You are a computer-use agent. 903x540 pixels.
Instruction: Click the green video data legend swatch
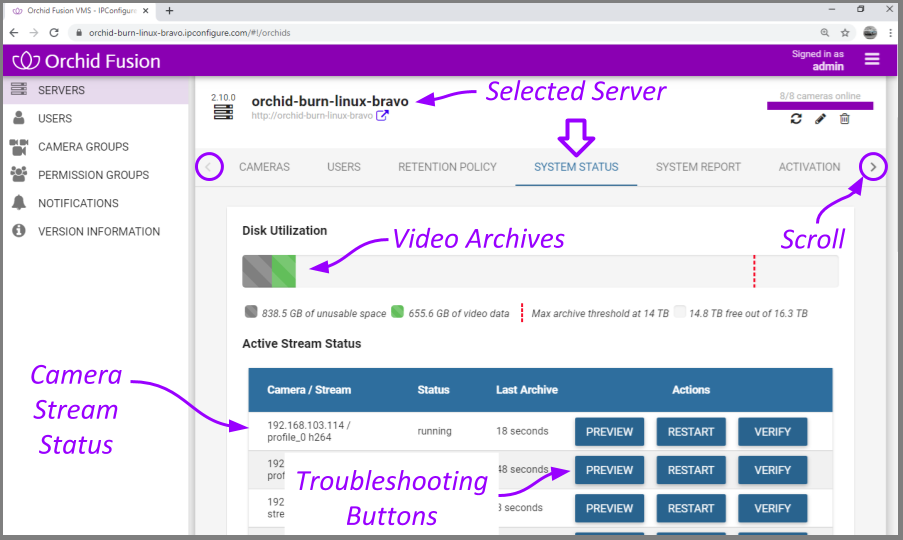tap(397, 311)
